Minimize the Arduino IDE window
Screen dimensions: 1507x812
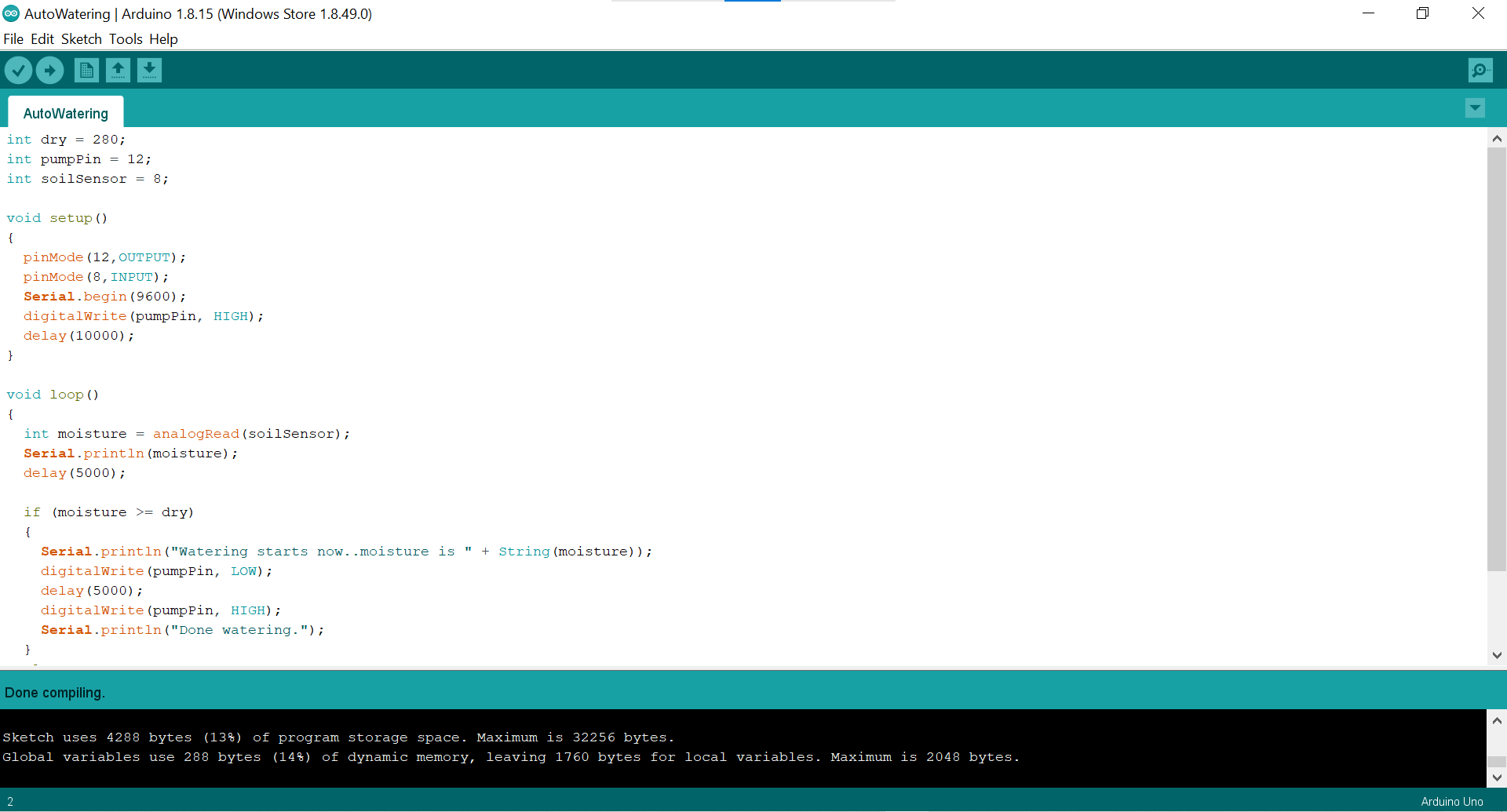1368,13
